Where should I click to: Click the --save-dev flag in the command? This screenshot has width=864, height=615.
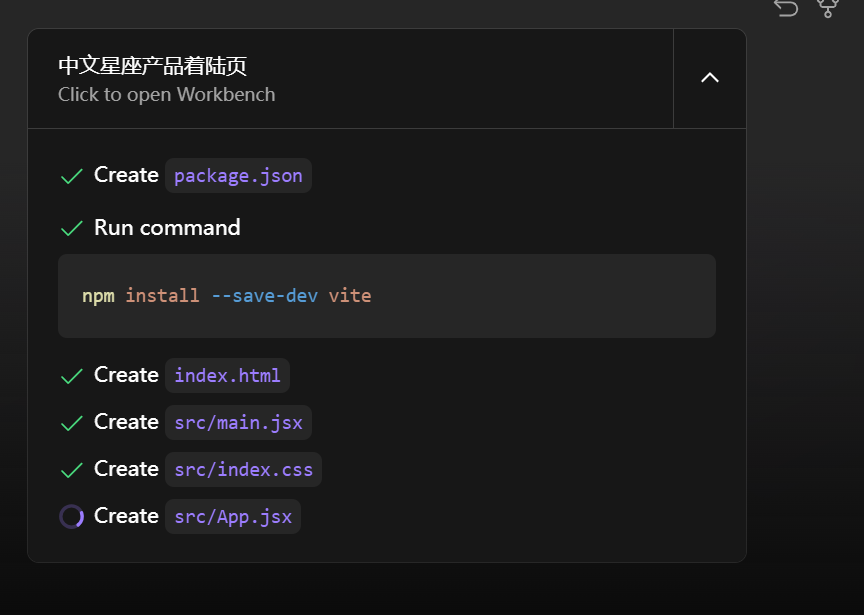point(264,296)
